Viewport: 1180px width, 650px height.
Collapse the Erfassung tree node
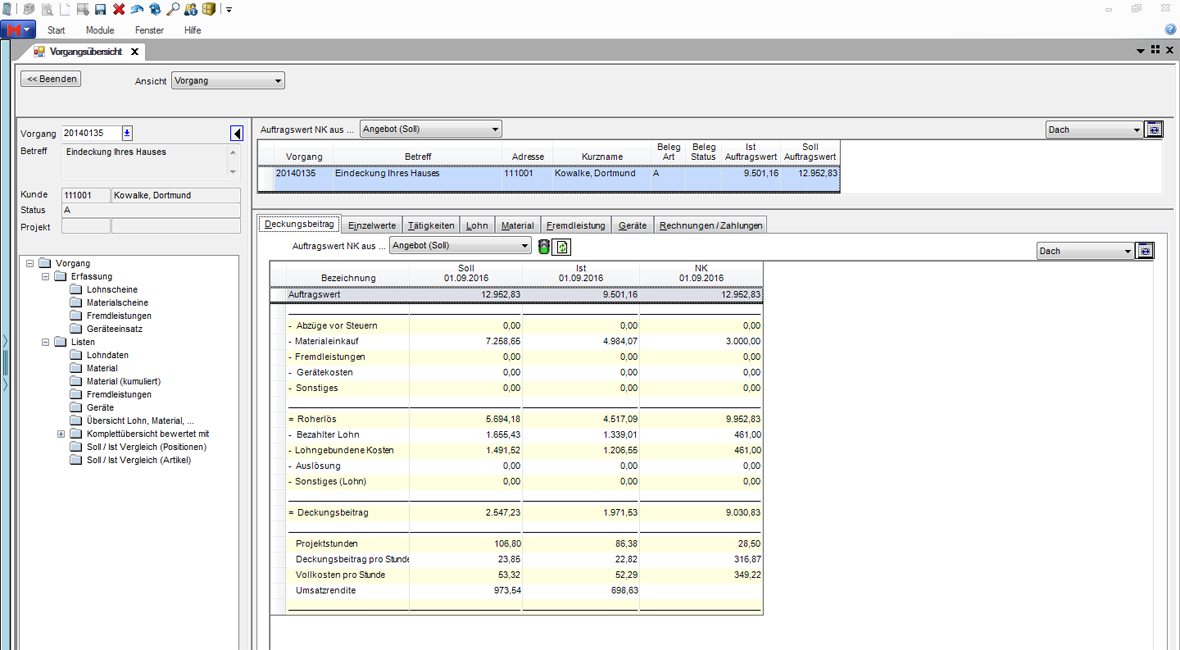click(46, 277)
